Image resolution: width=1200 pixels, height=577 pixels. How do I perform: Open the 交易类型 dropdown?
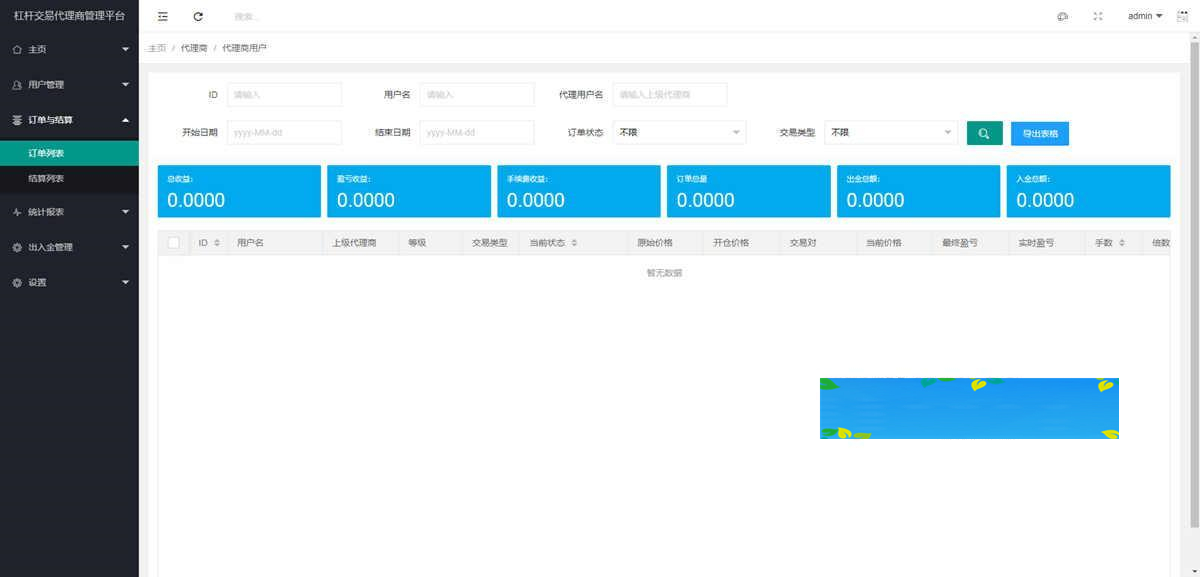coord(891,132)
